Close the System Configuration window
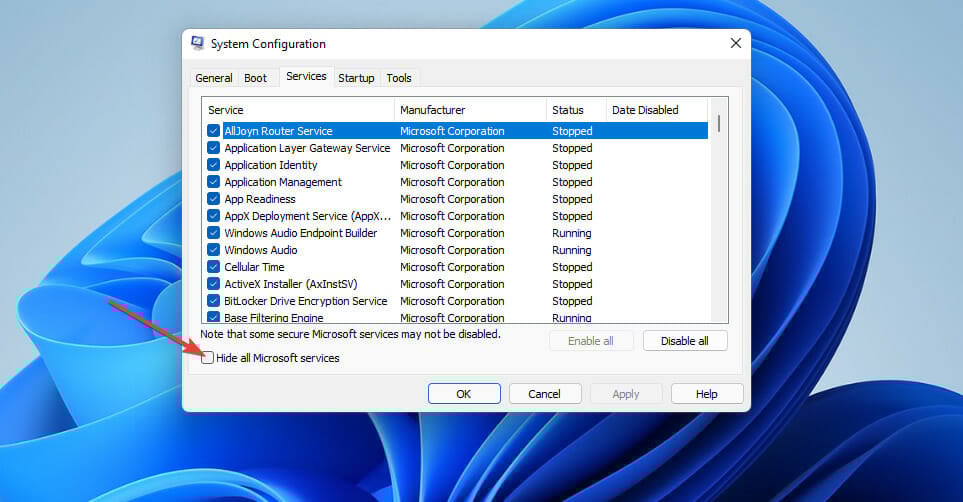Screen dimensions: 963x502 [x=735, y=43]
